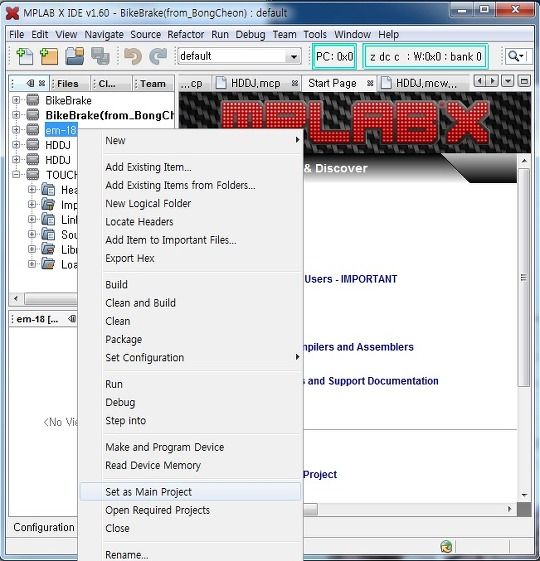Viewport: 540px width, 561px height.
Task: Choose Export Hex from context menu
Action: [x=190, y=258]
